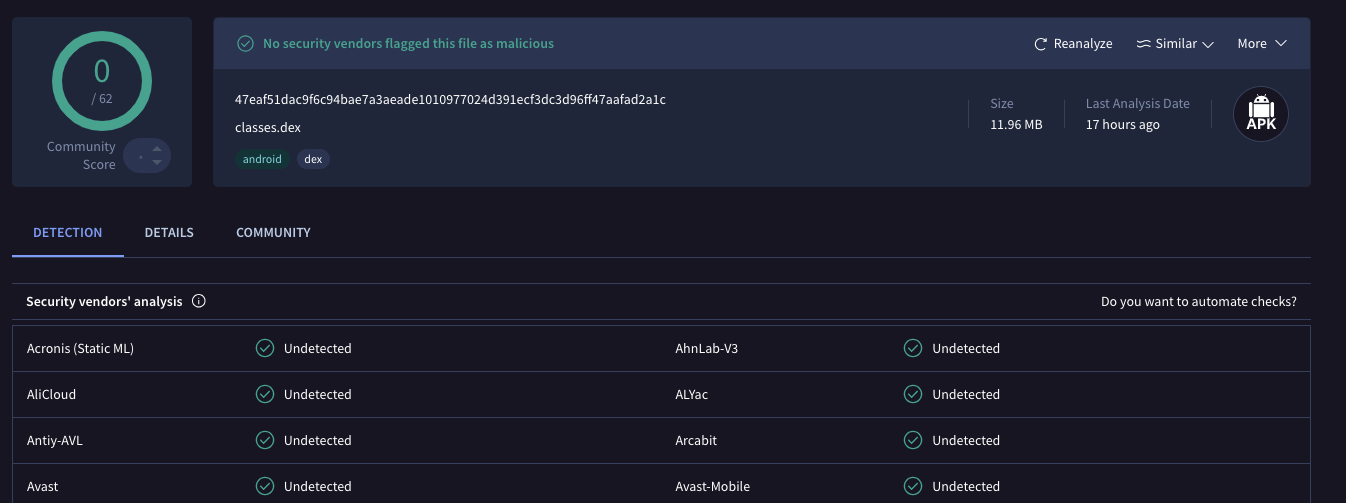Image resolution: width=1346 pixels, height=503 pixels.
Task: Click the Acronis (Static ML) vendor name
Action: [80, 349]
